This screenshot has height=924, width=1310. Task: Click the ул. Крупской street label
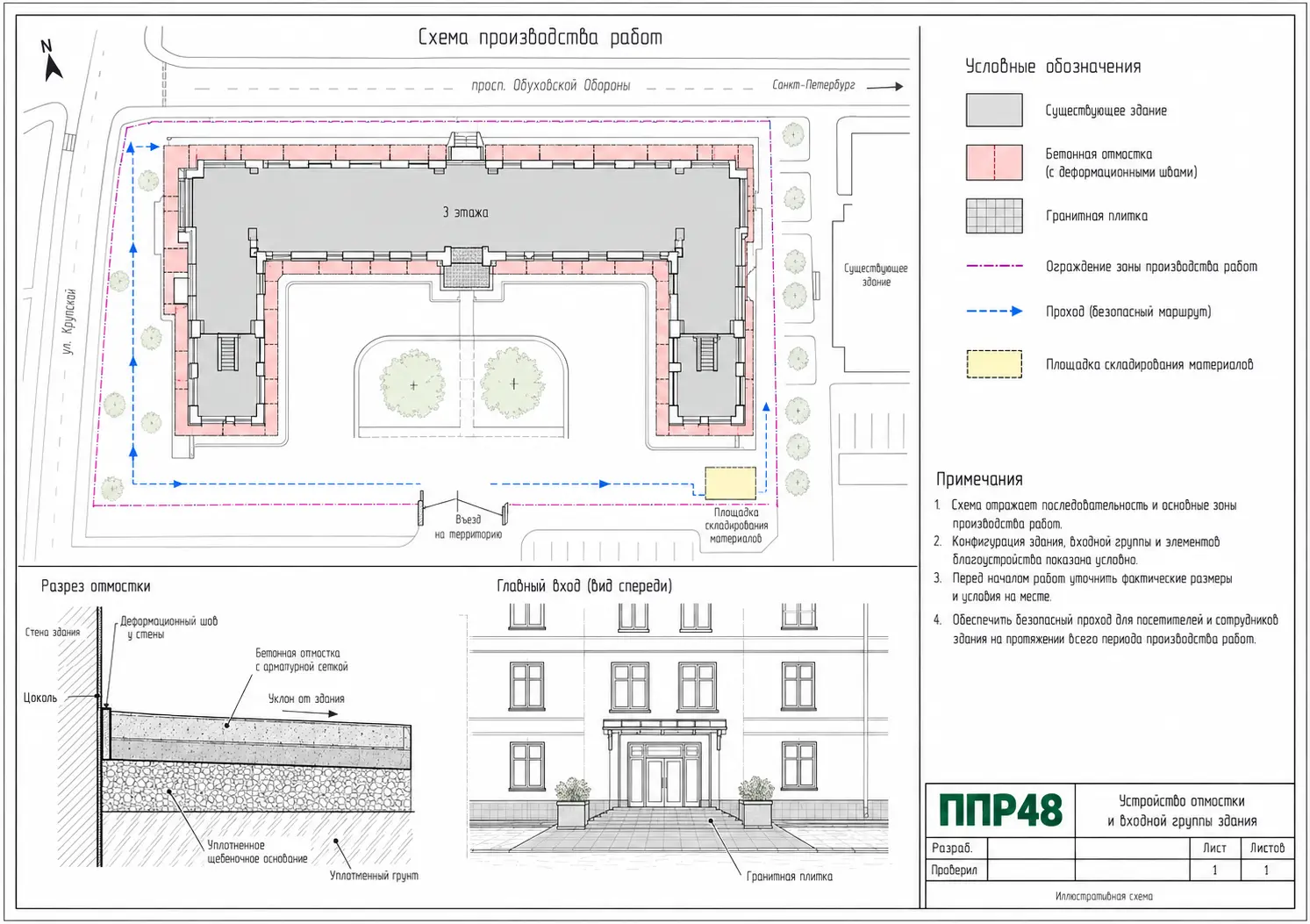pos(69,322)
